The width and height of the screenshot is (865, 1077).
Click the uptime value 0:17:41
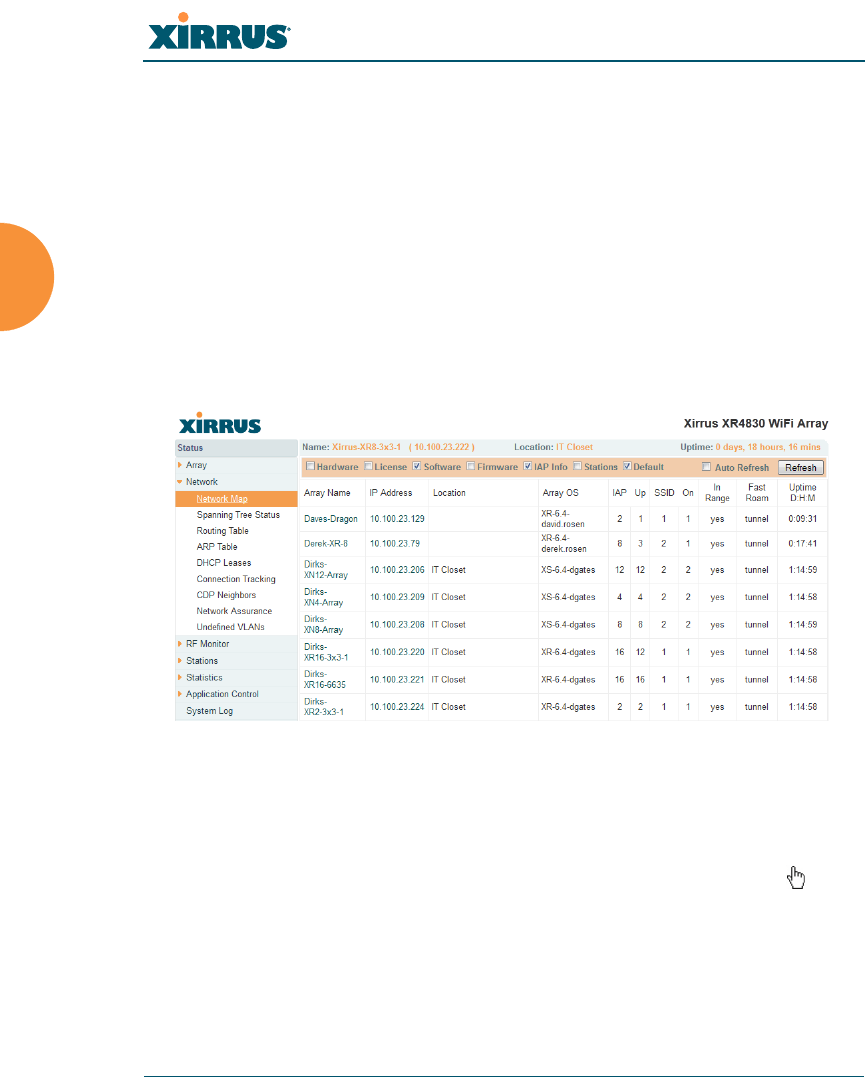pyautogui.click(x=802, y=543)
